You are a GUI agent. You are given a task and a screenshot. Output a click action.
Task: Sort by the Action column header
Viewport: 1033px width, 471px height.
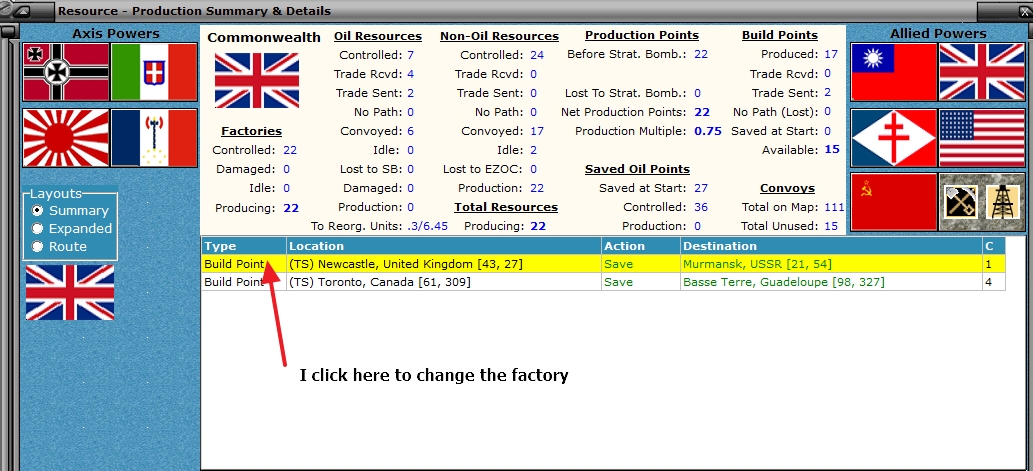pos(641,246)
